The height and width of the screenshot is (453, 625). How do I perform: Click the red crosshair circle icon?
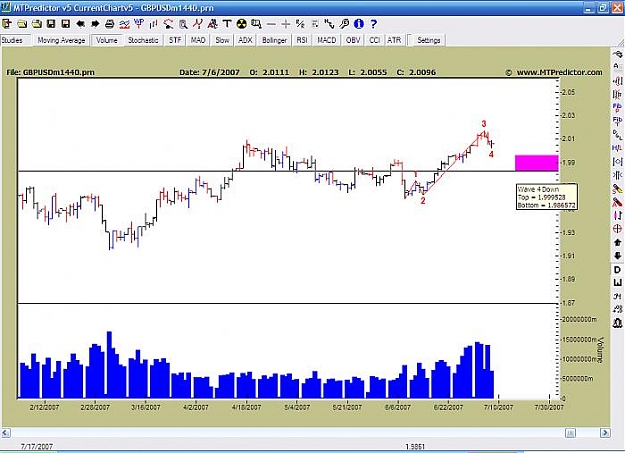click(x=617, y=228)
